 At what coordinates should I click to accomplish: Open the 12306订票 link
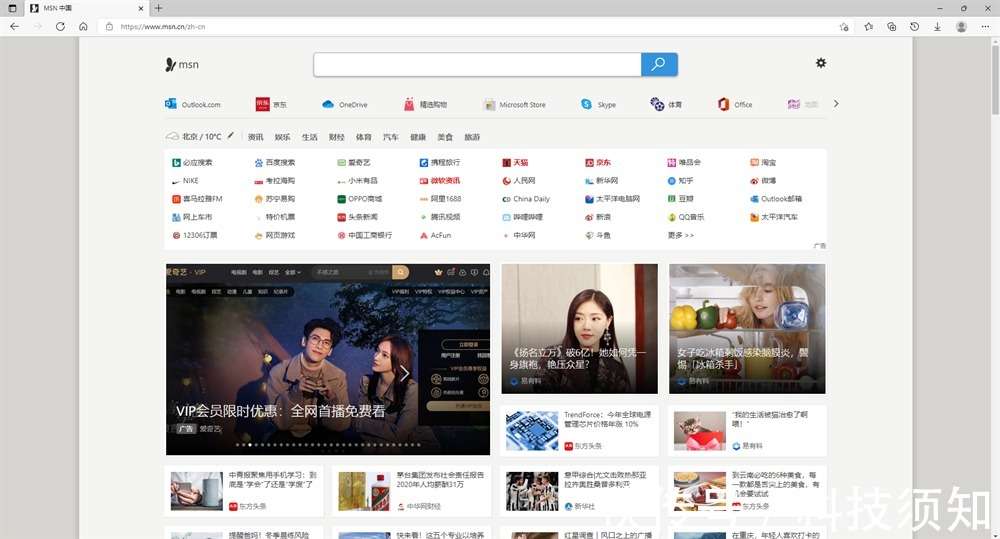(195, 235)
